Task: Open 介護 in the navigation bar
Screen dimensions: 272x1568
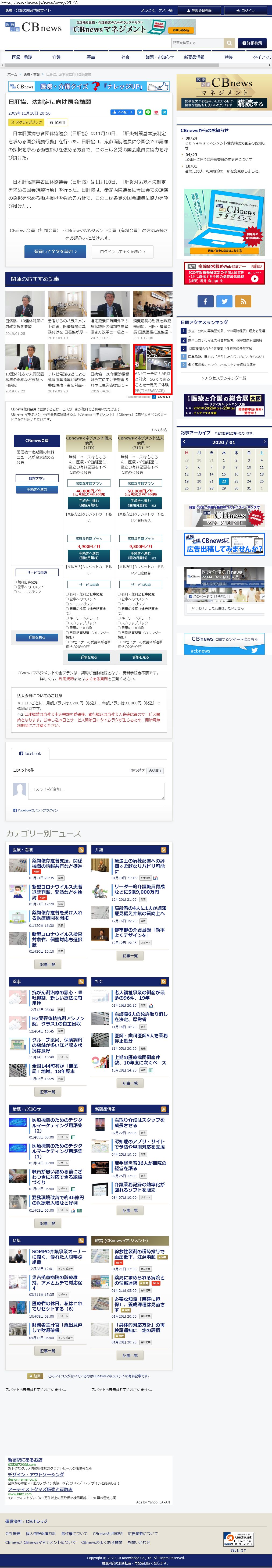Action: 57,57
